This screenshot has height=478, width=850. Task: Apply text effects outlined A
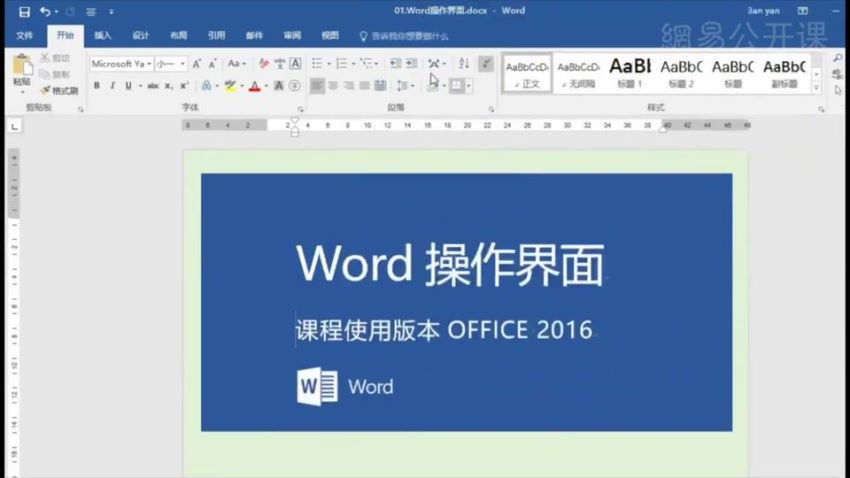(206, 86)
